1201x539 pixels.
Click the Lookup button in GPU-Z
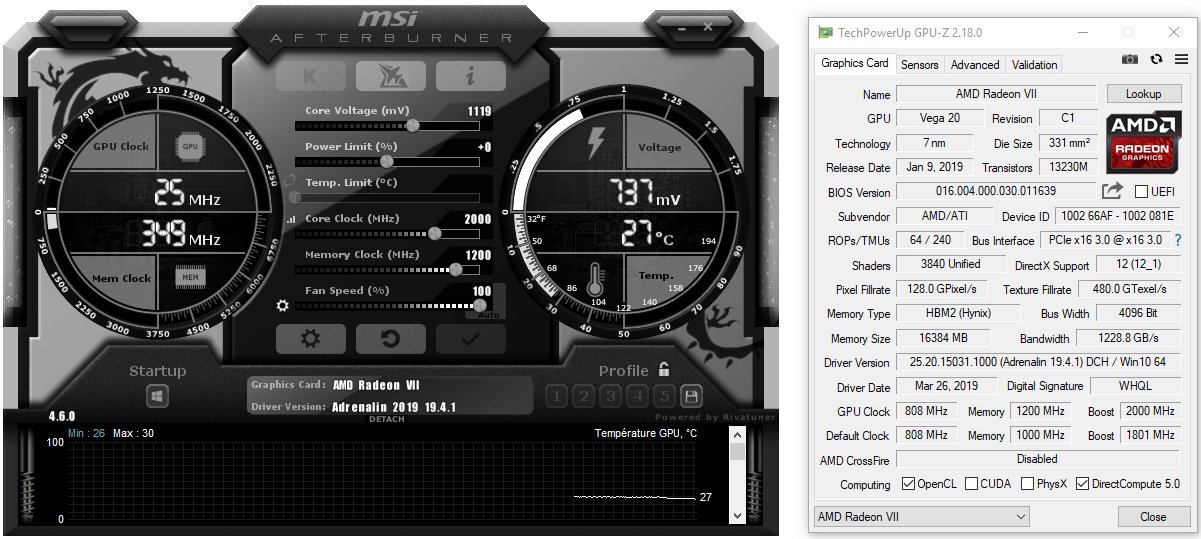1143,94
